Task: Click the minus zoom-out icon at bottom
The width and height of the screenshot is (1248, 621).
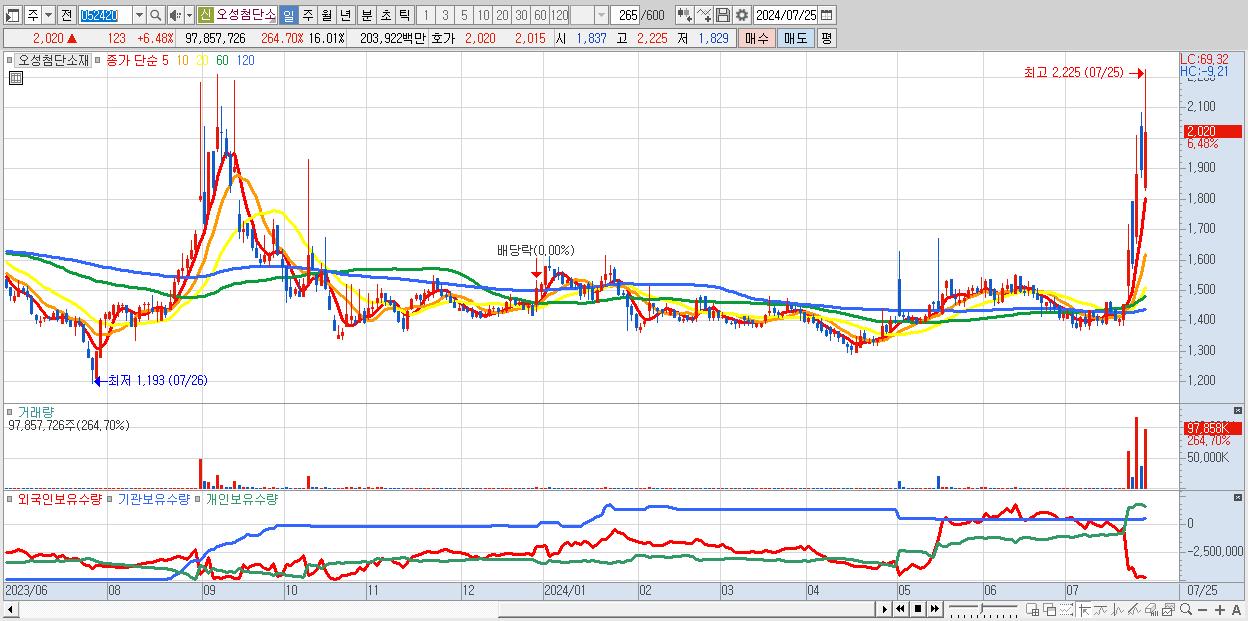Action: 1202,609
